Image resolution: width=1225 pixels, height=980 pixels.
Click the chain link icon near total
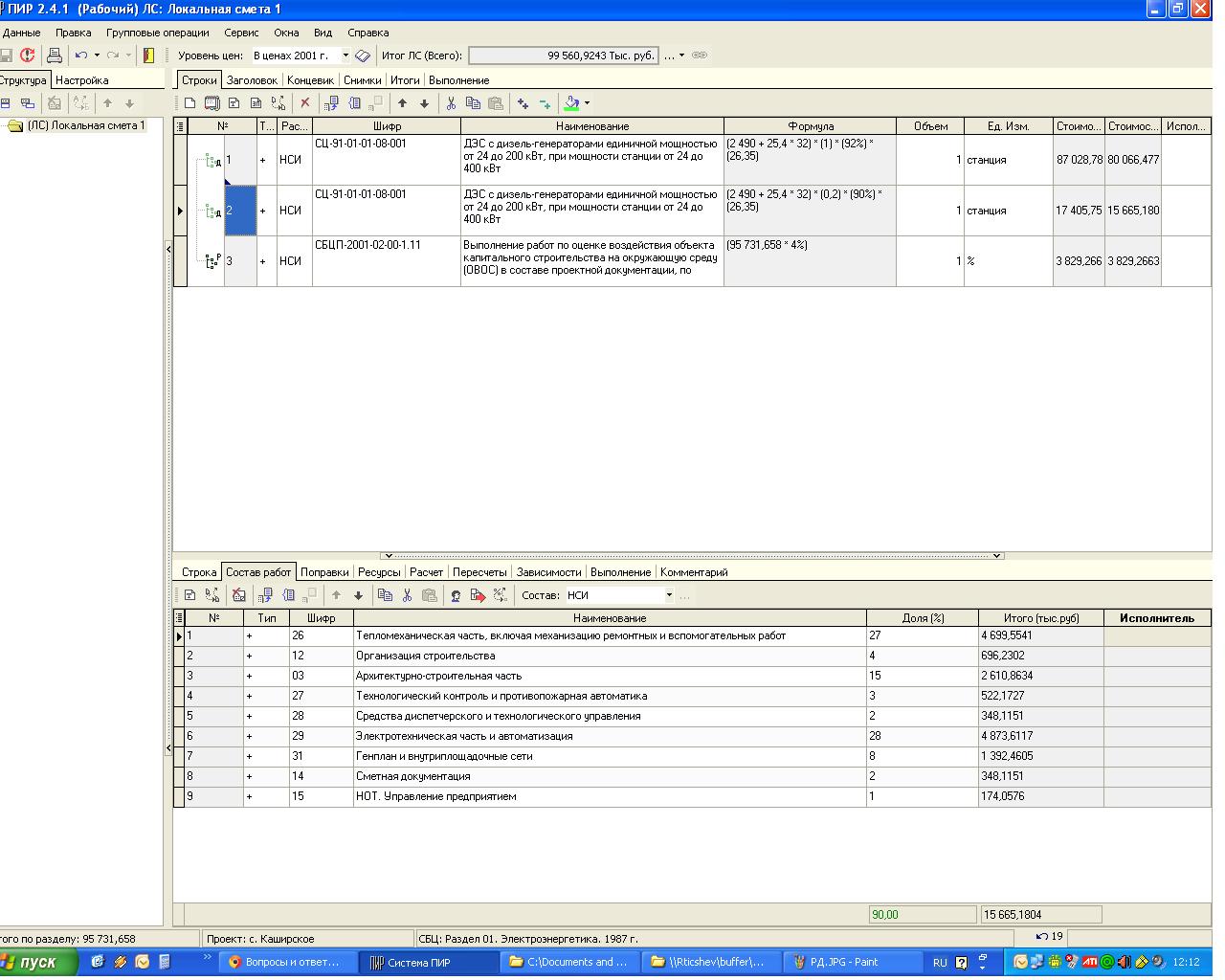700,56
